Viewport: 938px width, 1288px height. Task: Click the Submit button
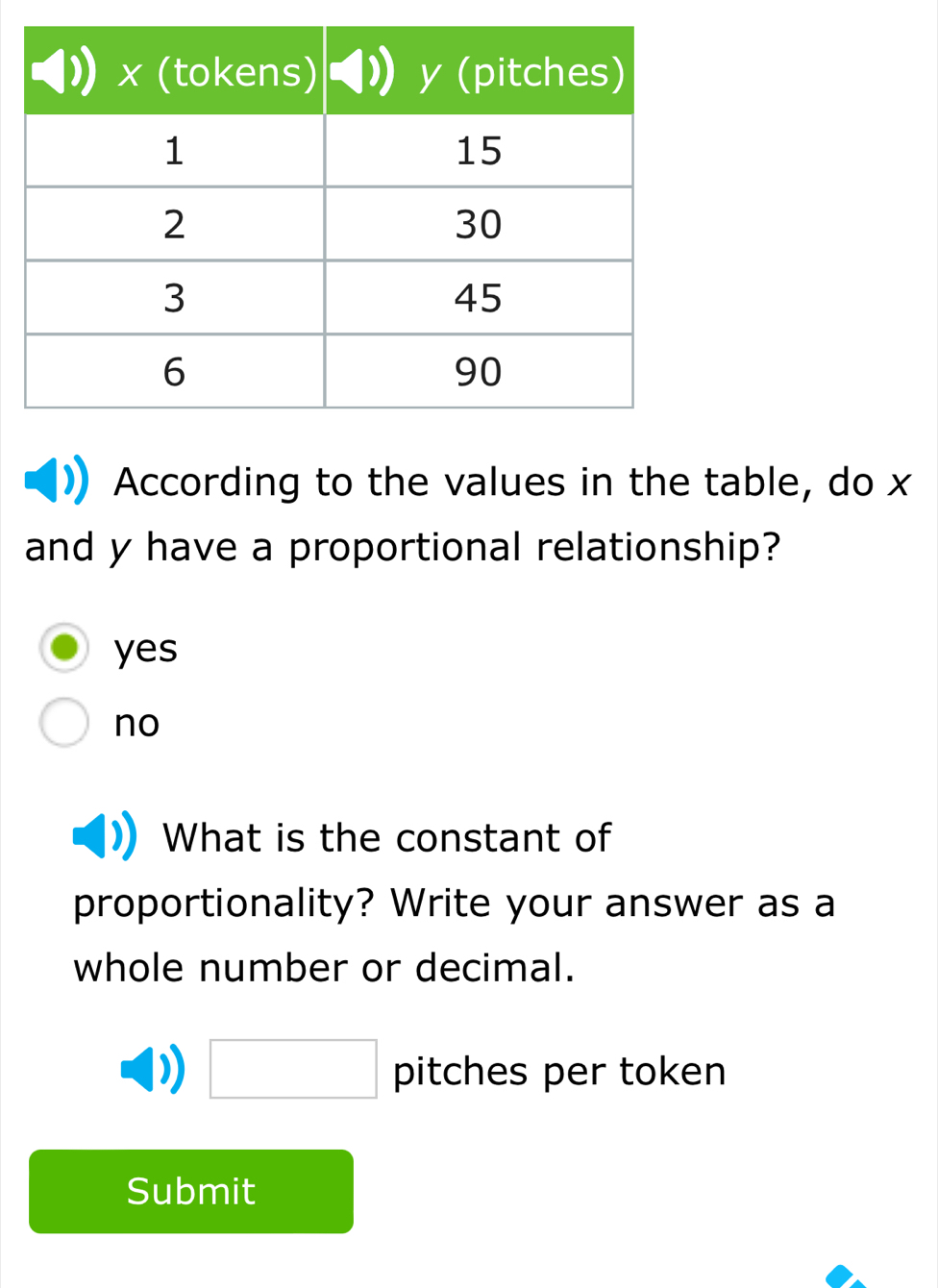pyautogui.click(x=190, y=1191)
